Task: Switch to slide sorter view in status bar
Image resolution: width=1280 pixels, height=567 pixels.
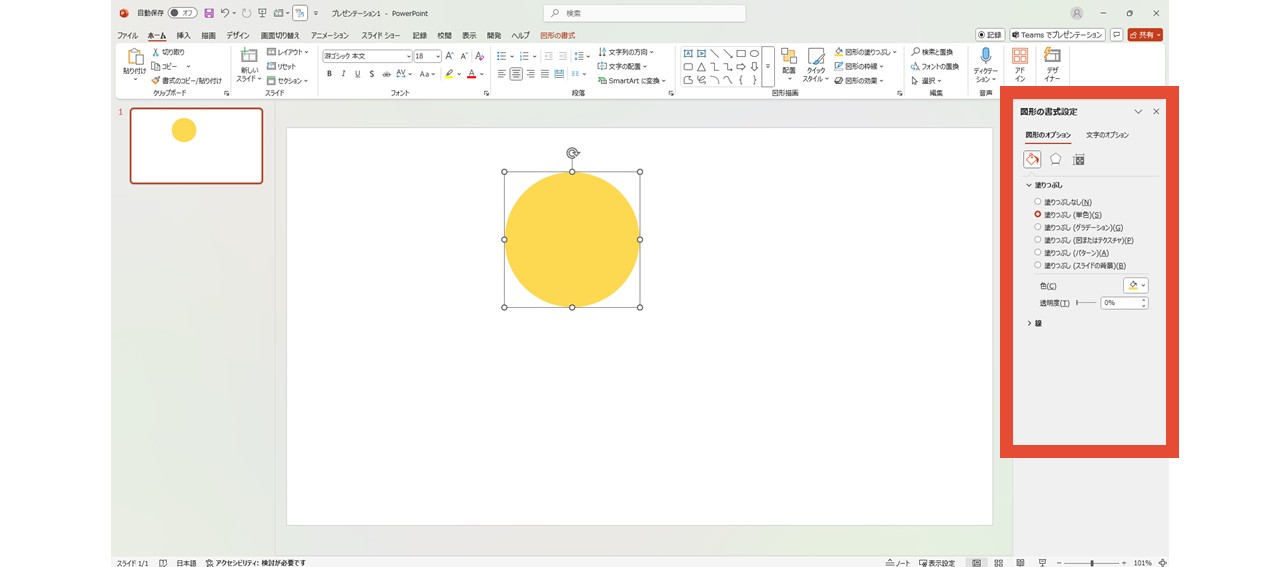Action: [999, 562]
